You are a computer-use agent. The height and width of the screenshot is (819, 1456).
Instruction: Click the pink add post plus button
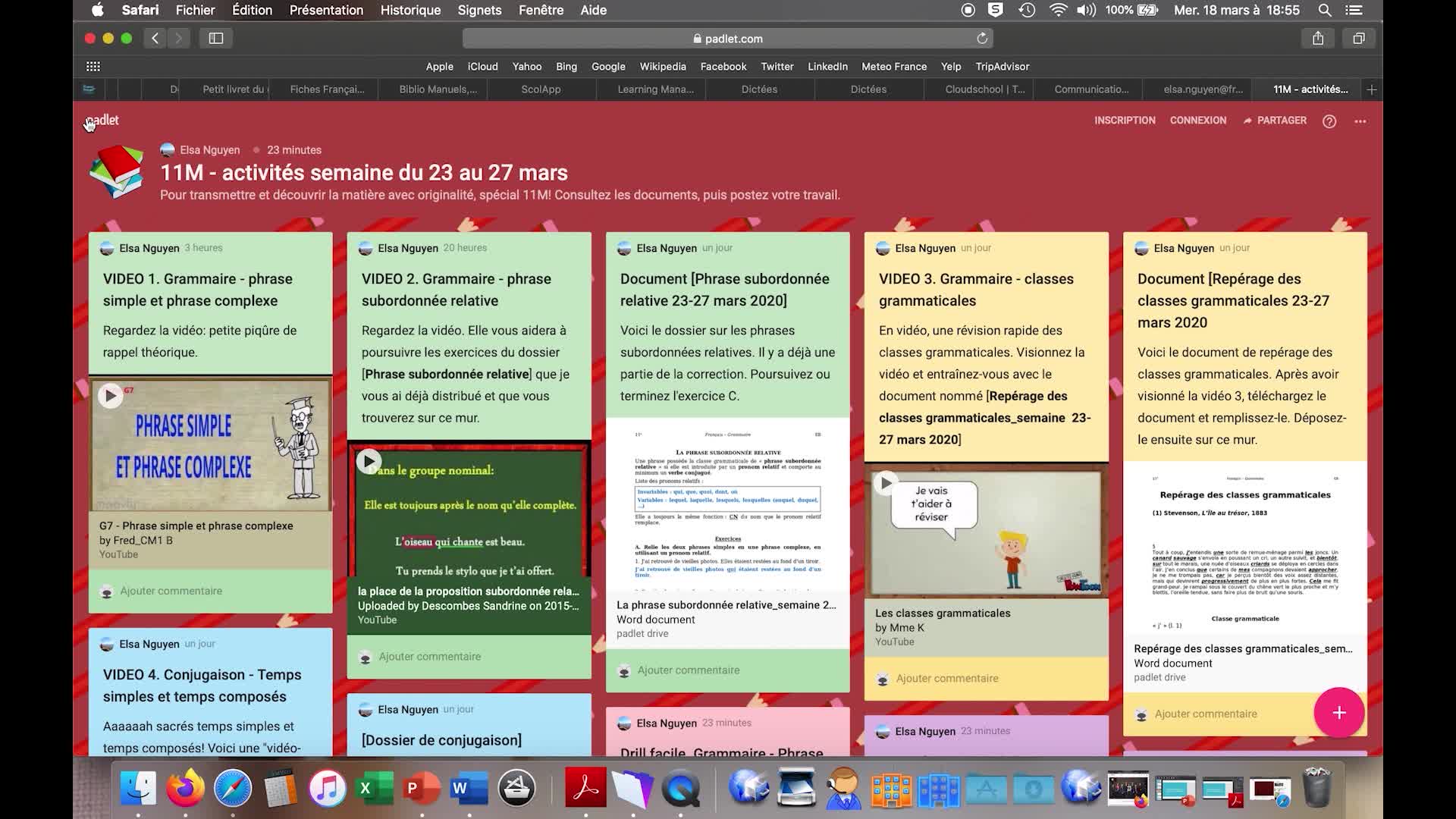coord(1338,713)
